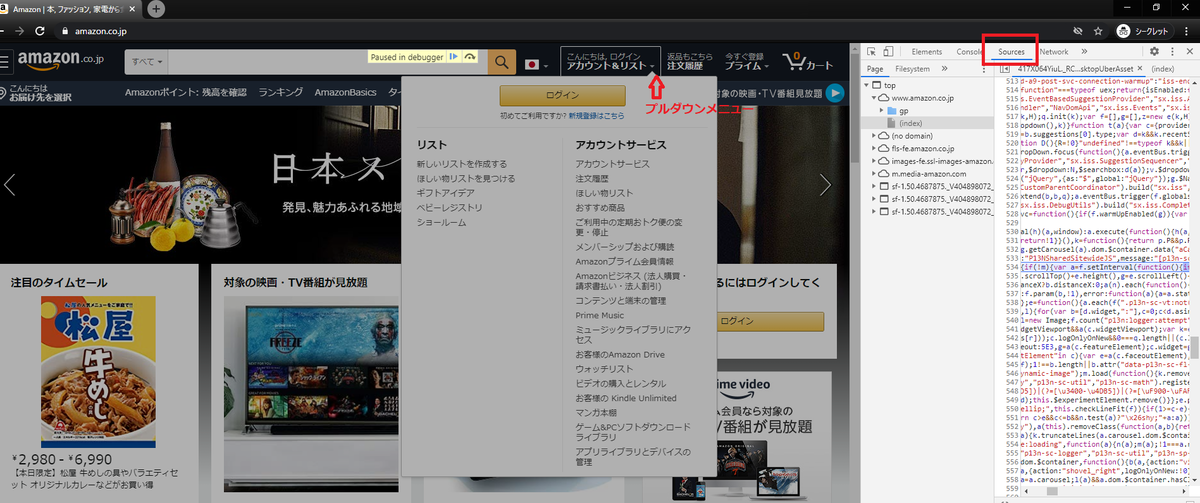Reload the page

(38, 31)
